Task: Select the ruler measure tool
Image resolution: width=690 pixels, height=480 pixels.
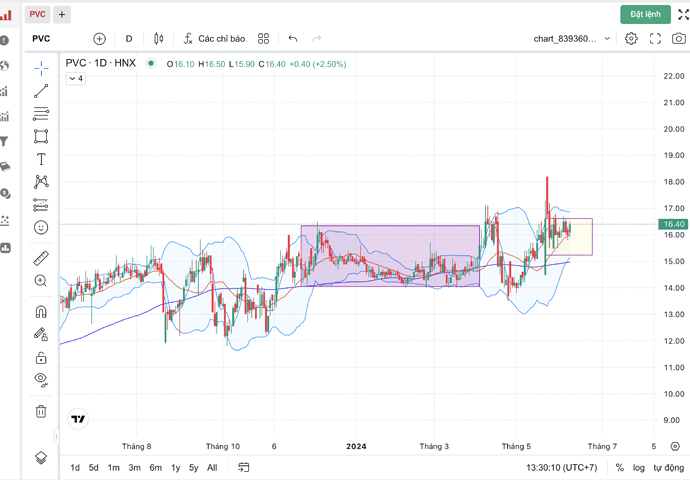Action: (41, 258)
